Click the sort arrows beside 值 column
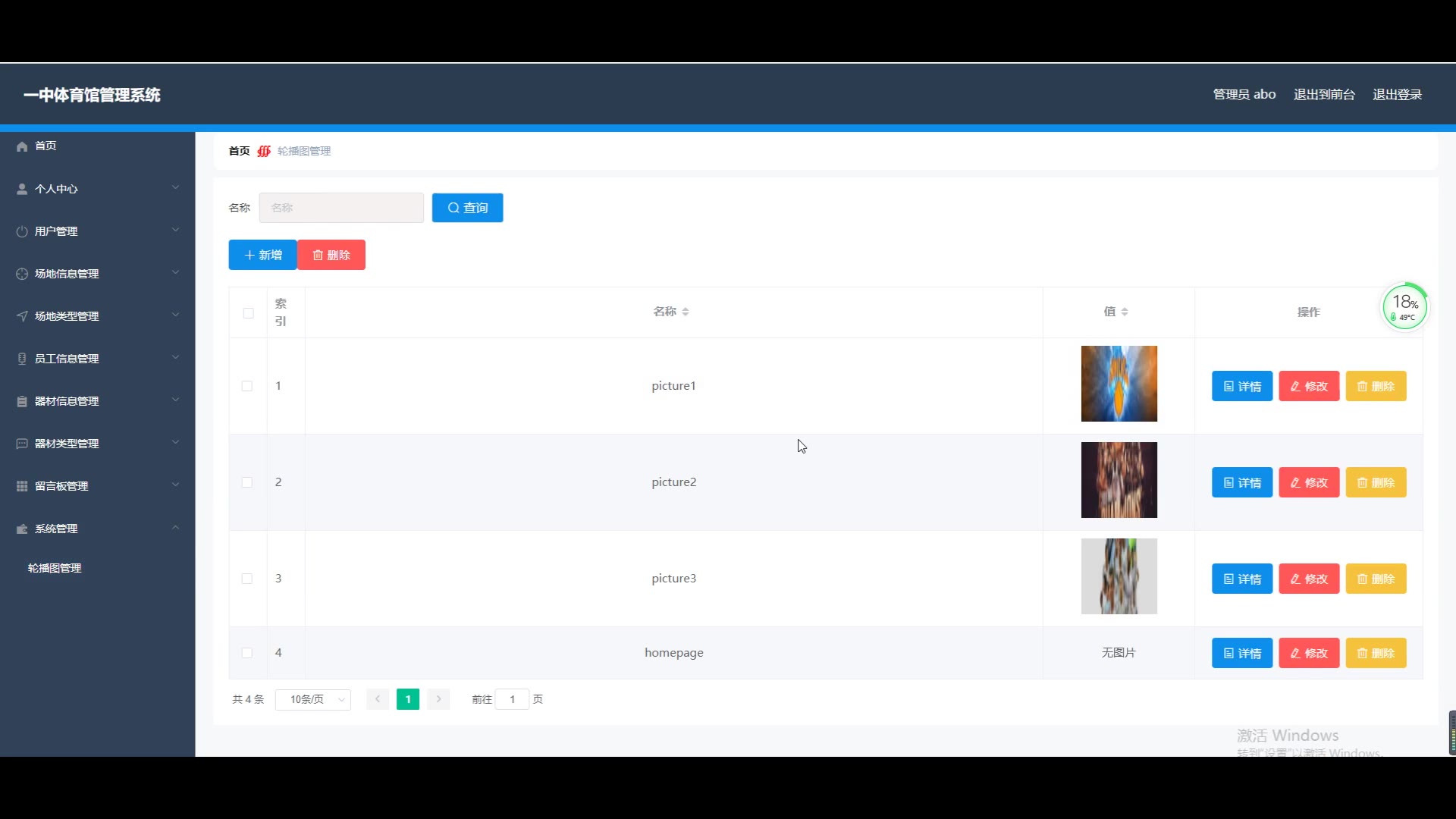This screenshot has width=1456, height=819. pyautogui.click(x=1125, y=312)
